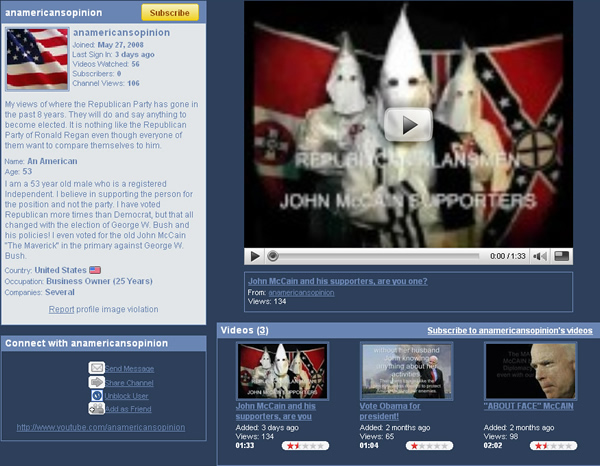Click star rating of the 01:33 video
Screen dimensions: 600x466
(x=305, y=446)
